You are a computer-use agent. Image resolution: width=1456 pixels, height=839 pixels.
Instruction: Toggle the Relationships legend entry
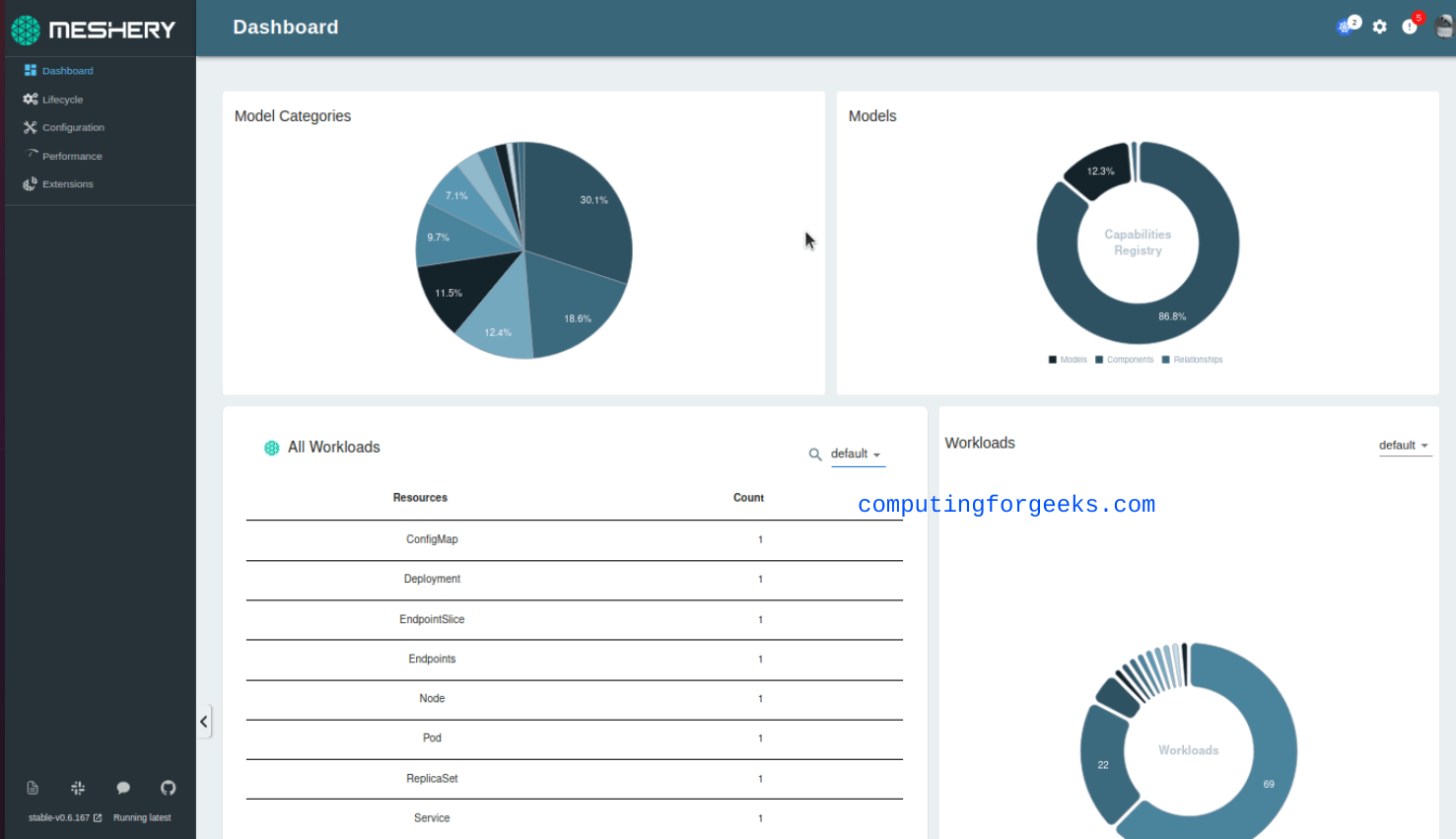point(1192,359)
